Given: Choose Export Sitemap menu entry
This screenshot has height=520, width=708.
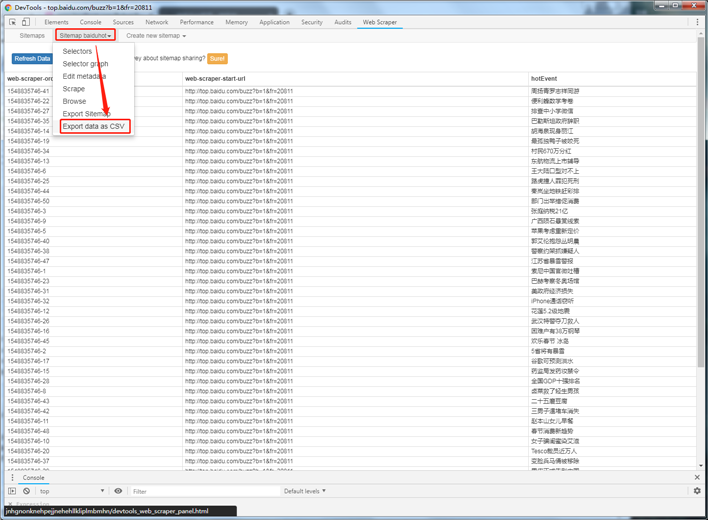Looking at the screenshot, I should pyautogui.click(x=86, y=114).
